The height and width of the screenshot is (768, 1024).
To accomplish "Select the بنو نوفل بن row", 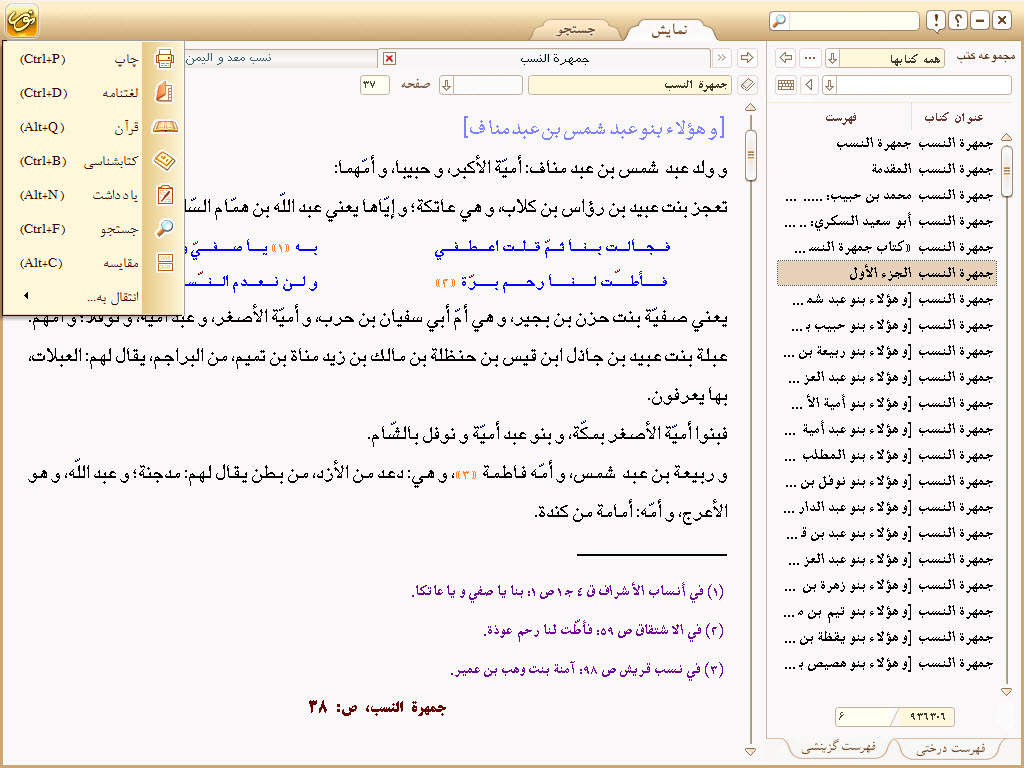I will 887,481.
